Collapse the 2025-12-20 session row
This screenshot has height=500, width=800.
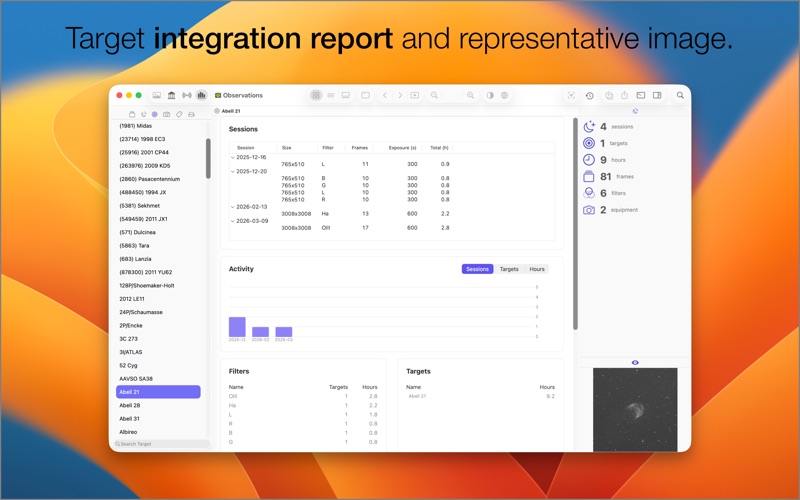tap(233, 172)
